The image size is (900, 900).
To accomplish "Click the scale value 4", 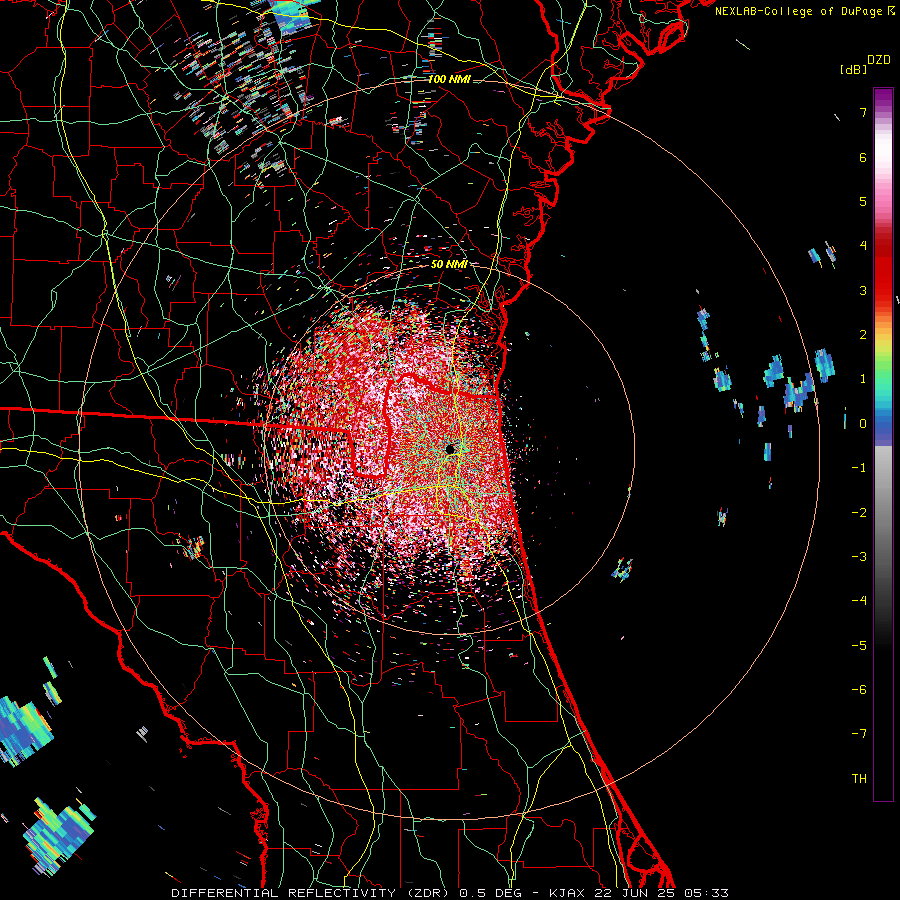I will point(863,246).
